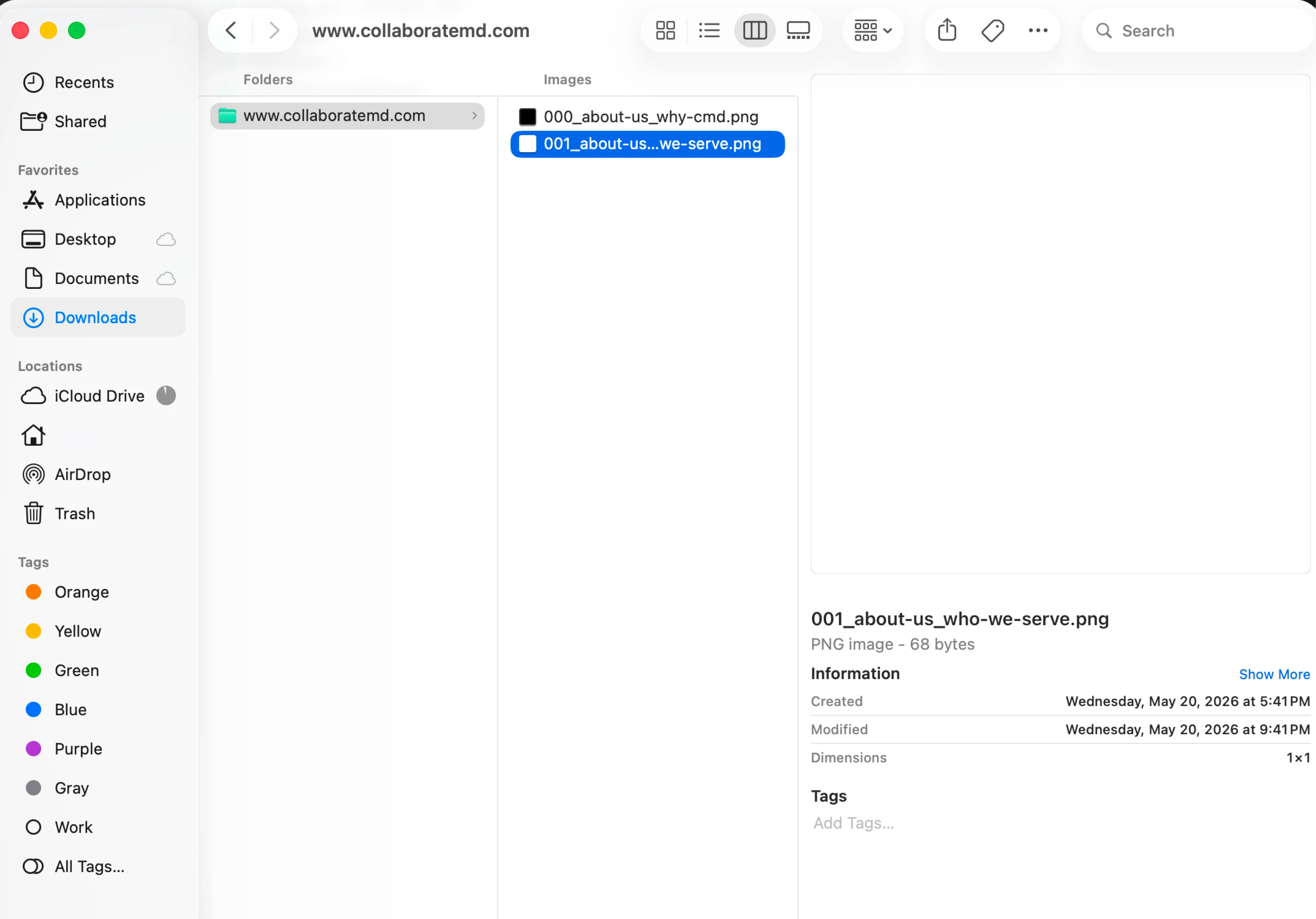Screen dimensions: 1316x919
Task: Open Desktop in Favorites
Action: tap(97, 239)
